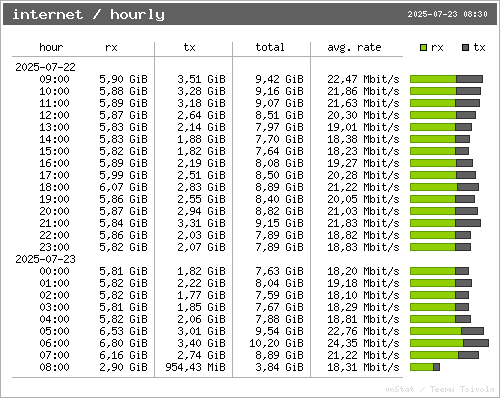Click the traffic bar for 18,31 Mbit/s row
This screenshot has height=398, width=500.
[x=425, y=367]
